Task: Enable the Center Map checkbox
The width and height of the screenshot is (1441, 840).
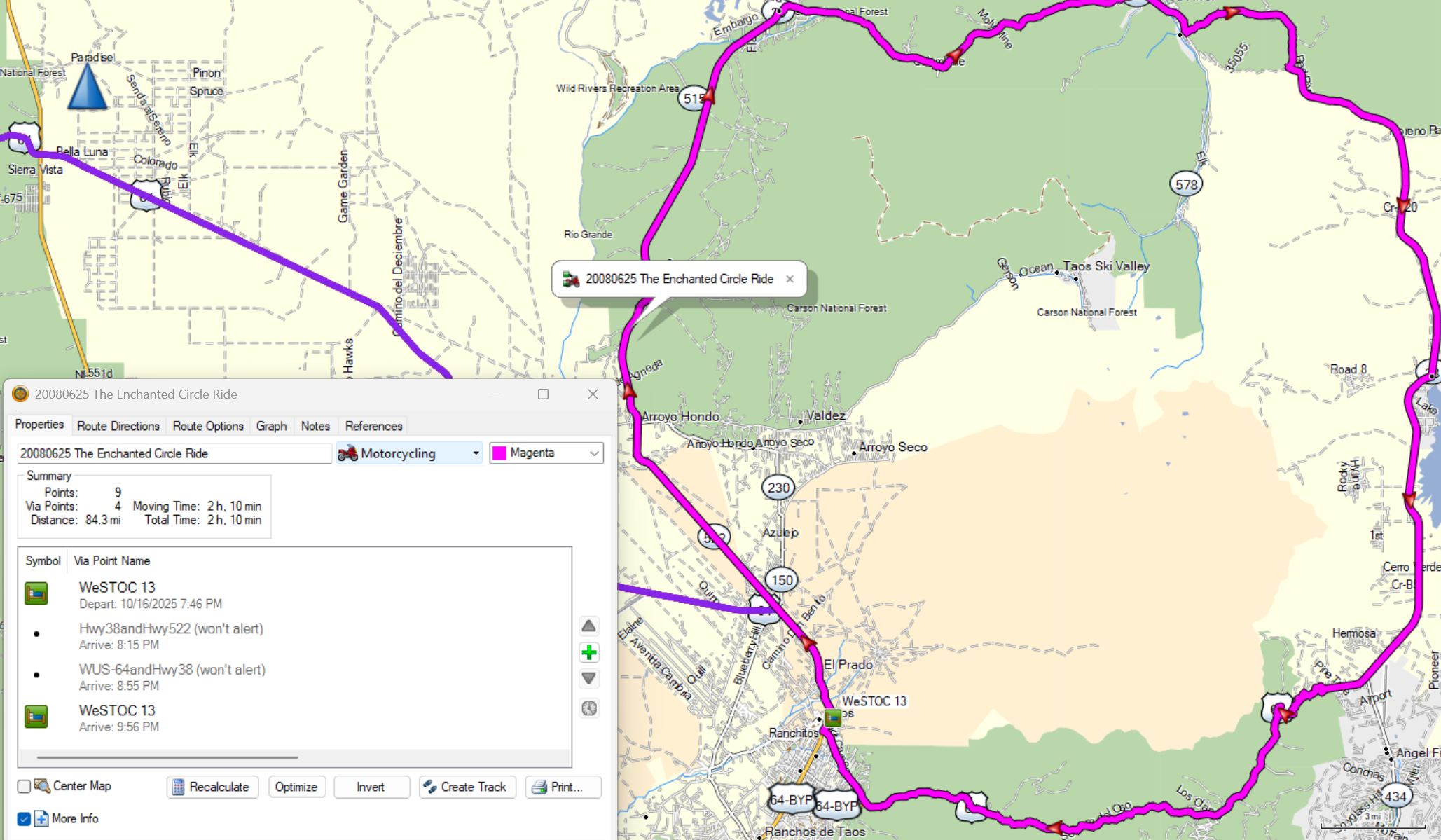Action: [24, 787]
